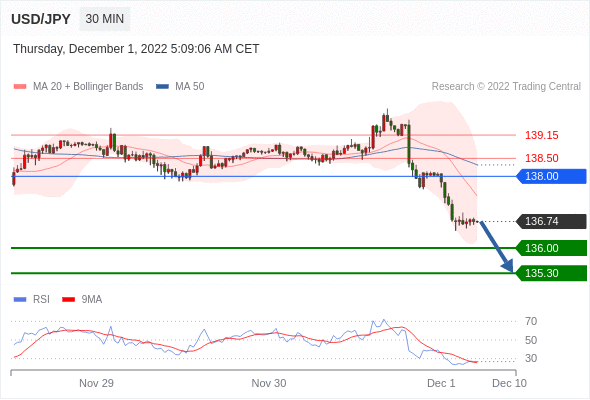Click the RSI 50 level label
The width and height of the screenshot is (590, 400).
(531, 340)
